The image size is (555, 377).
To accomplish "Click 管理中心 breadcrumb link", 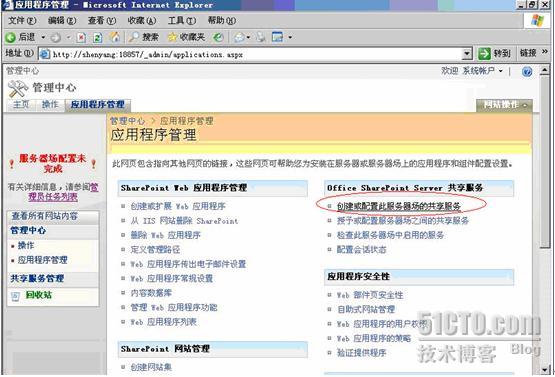I will [127, 121].
